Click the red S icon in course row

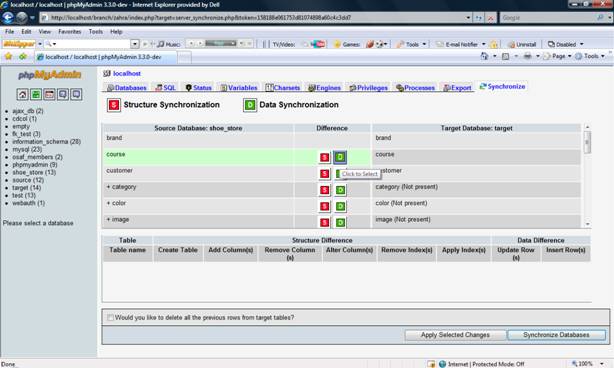click(324, 157)
